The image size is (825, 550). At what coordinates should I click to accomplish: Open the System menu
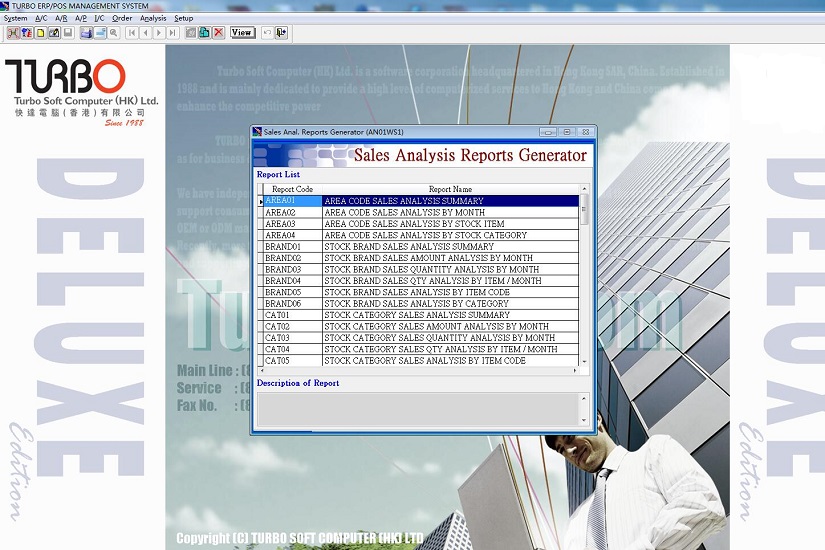click(x=15, y=18)
